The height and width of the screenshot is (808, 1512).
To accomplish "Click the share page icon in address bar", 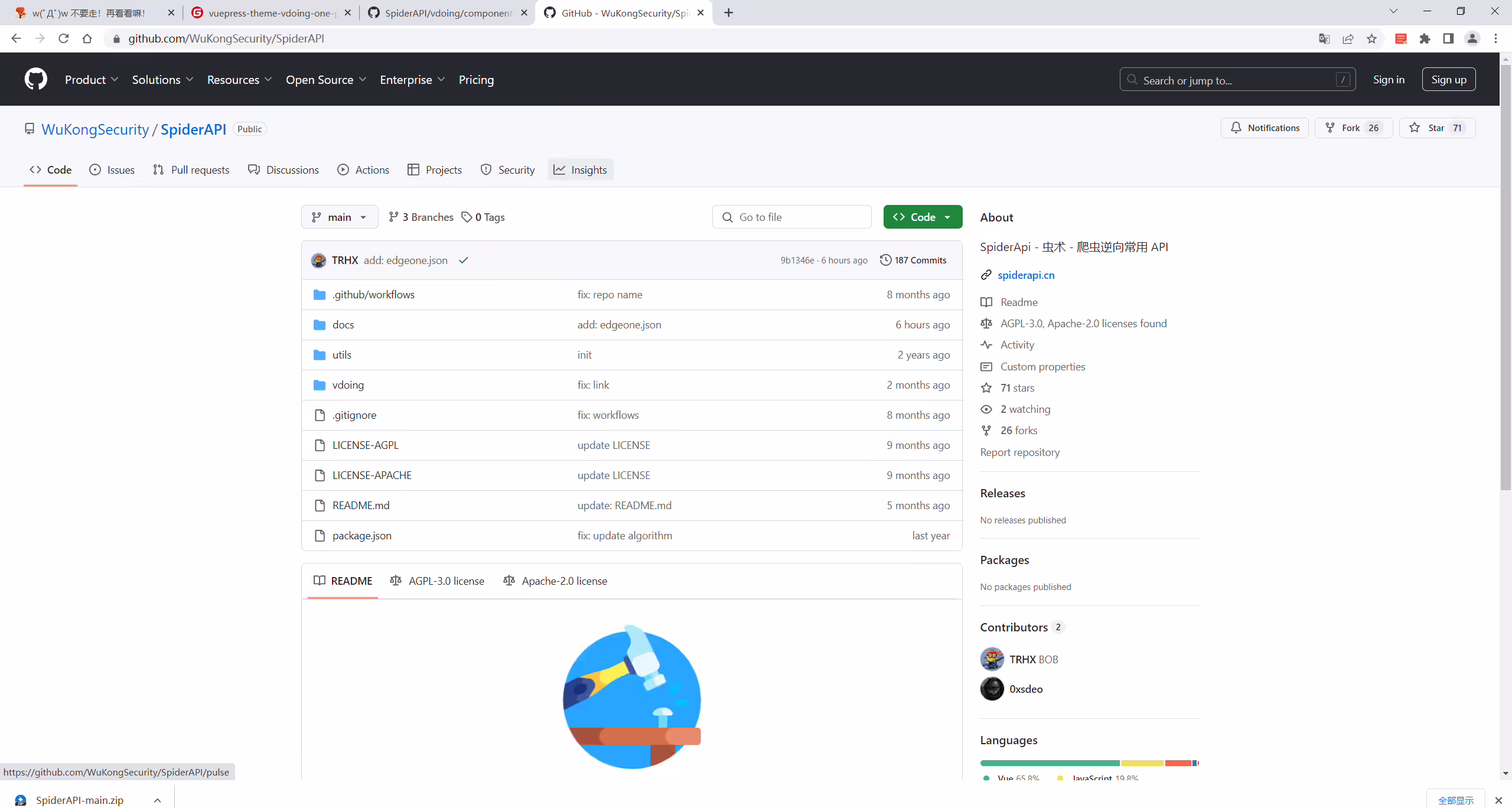I will pyautogui.click(x=1348, y=39).
